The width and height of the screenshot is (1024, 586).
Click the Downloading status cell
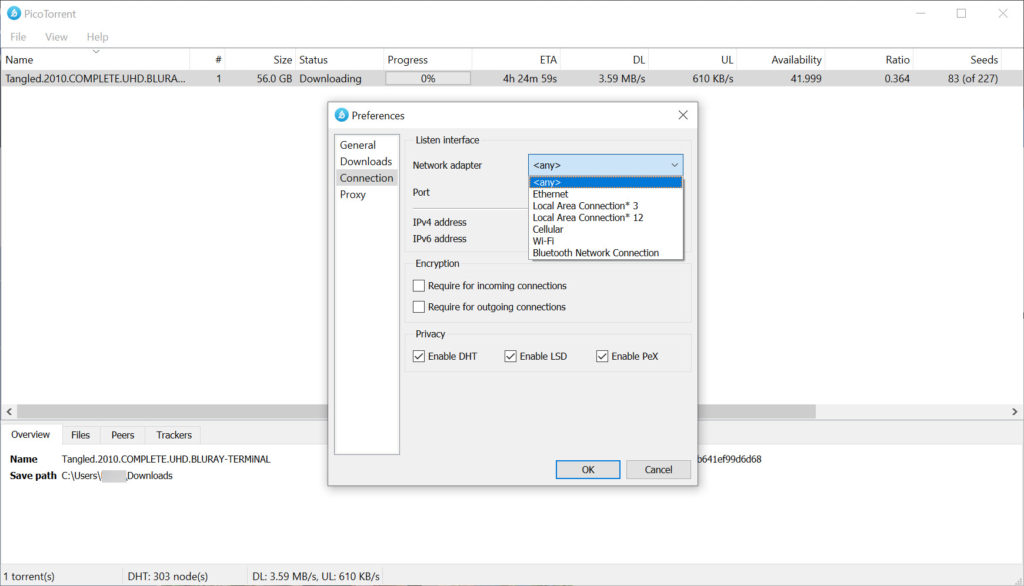coord(330,78)
